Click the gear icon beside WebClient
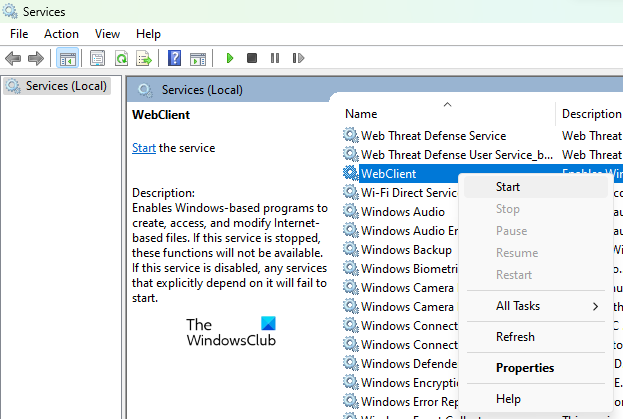This screenshot has height=419, width=623. point(351,173)
